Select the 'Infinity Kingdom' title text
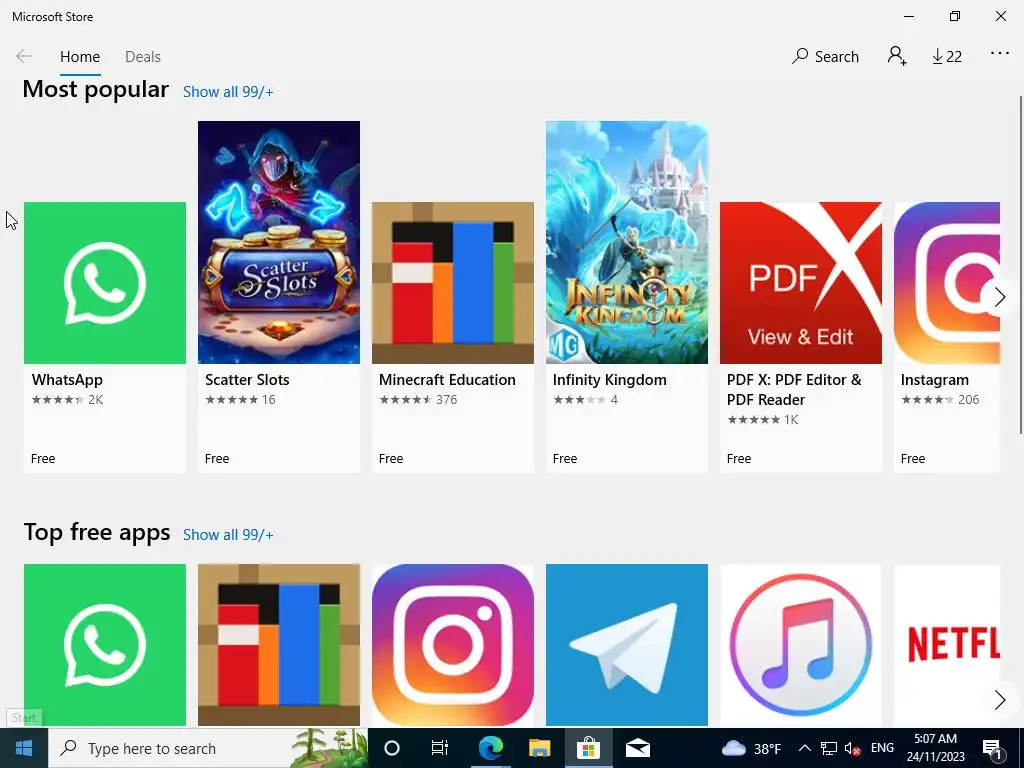Screen dimensions: 1024x768 [x=609, y=380]
